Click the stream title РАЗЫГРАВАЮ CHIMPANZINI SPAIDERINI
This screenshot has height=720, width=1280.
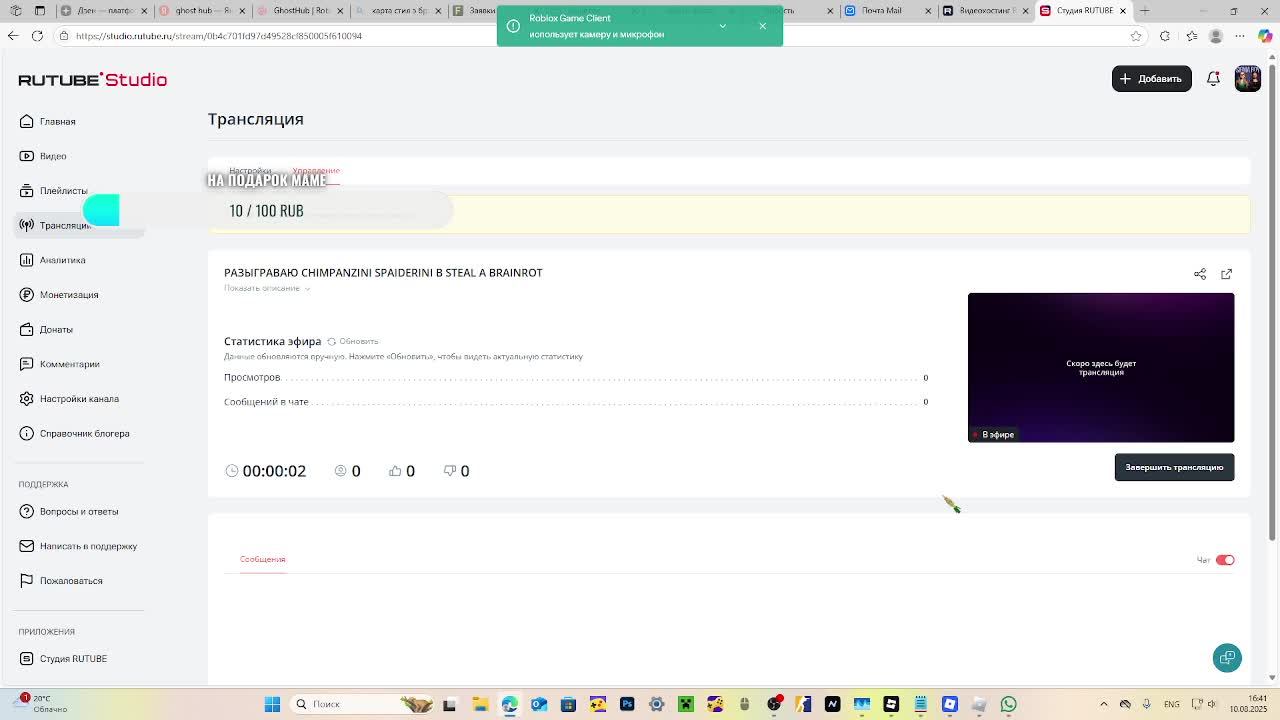click(x=383, y=273)
